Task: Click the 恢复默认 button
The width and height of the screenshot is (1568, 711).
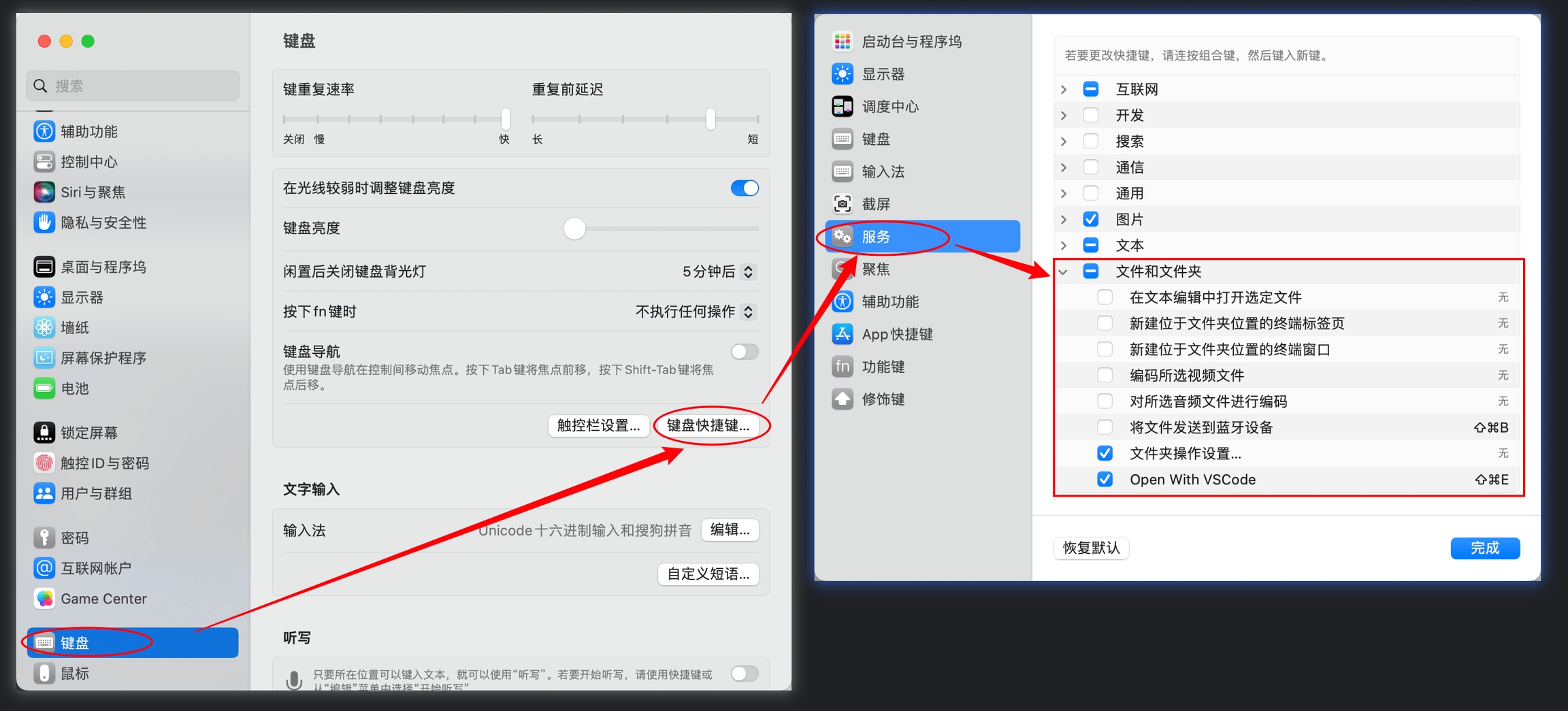Action: (x=1091, y=548)
